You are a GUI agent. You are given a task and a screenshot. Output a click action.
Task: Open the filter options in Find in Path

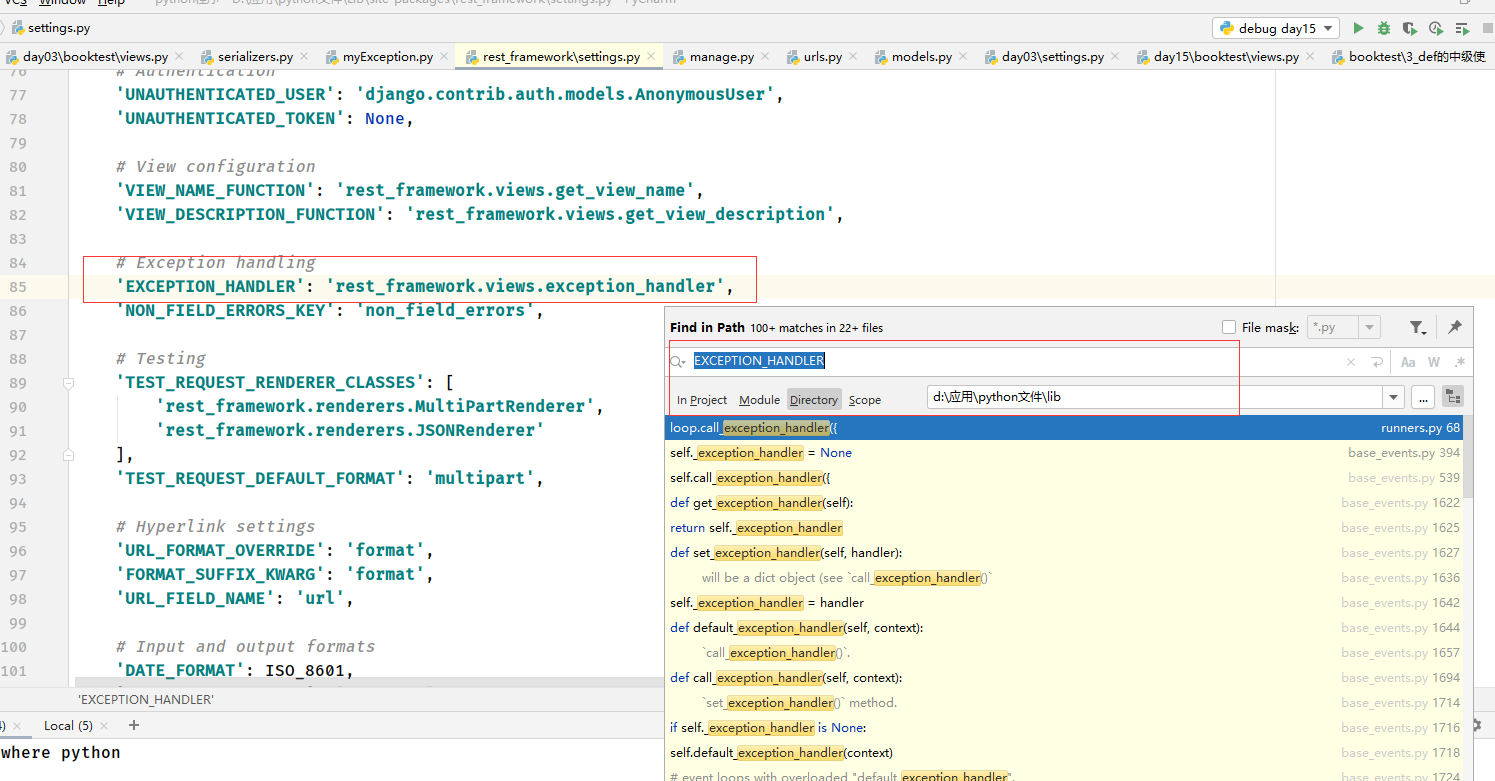pyautogui.click(x=1418, y=327)
